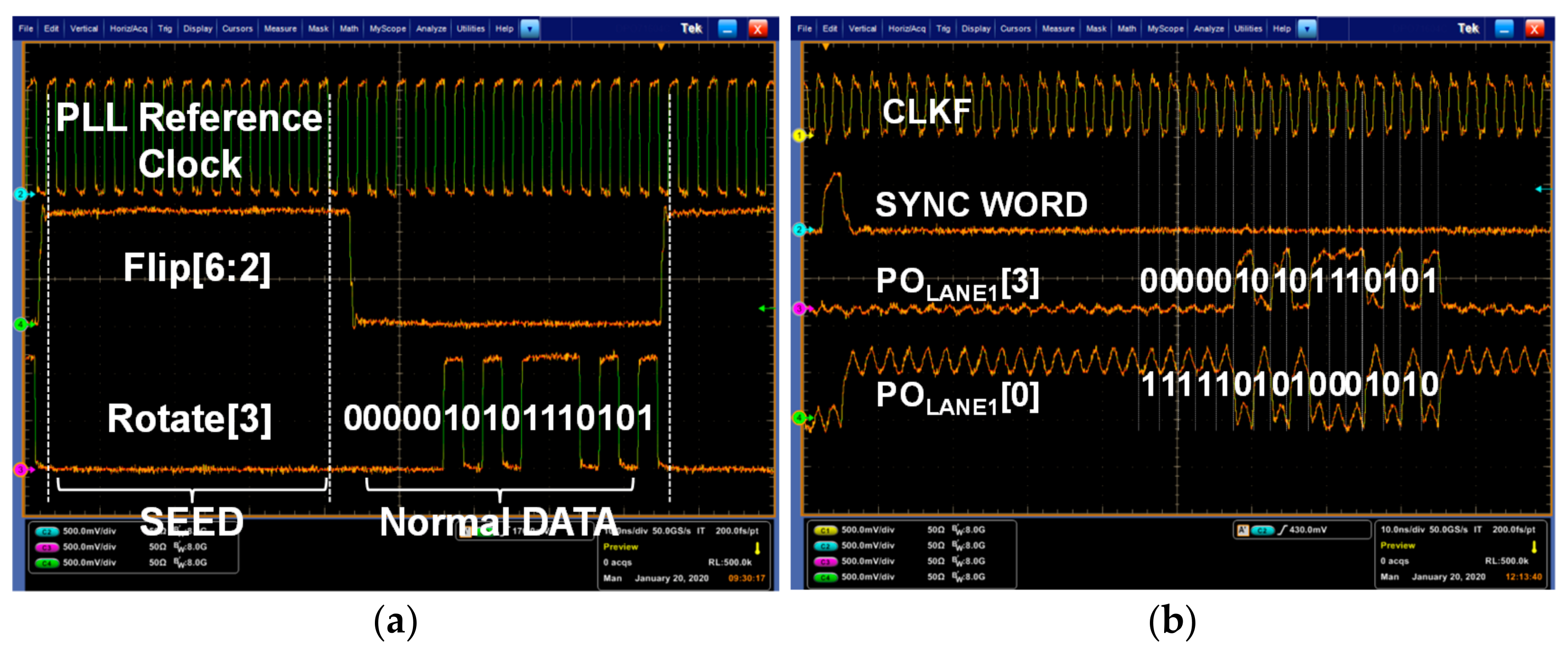
Task: Click rising-edge trigger slope icon in right scope
Action: pyautogui.click(x=1282, y=530)
